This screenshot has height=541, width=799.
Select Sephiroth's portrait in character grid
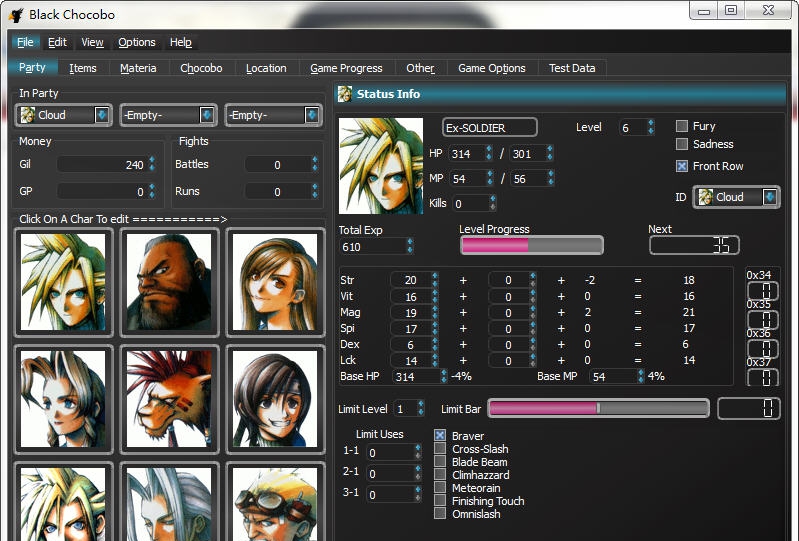[168, 502]
